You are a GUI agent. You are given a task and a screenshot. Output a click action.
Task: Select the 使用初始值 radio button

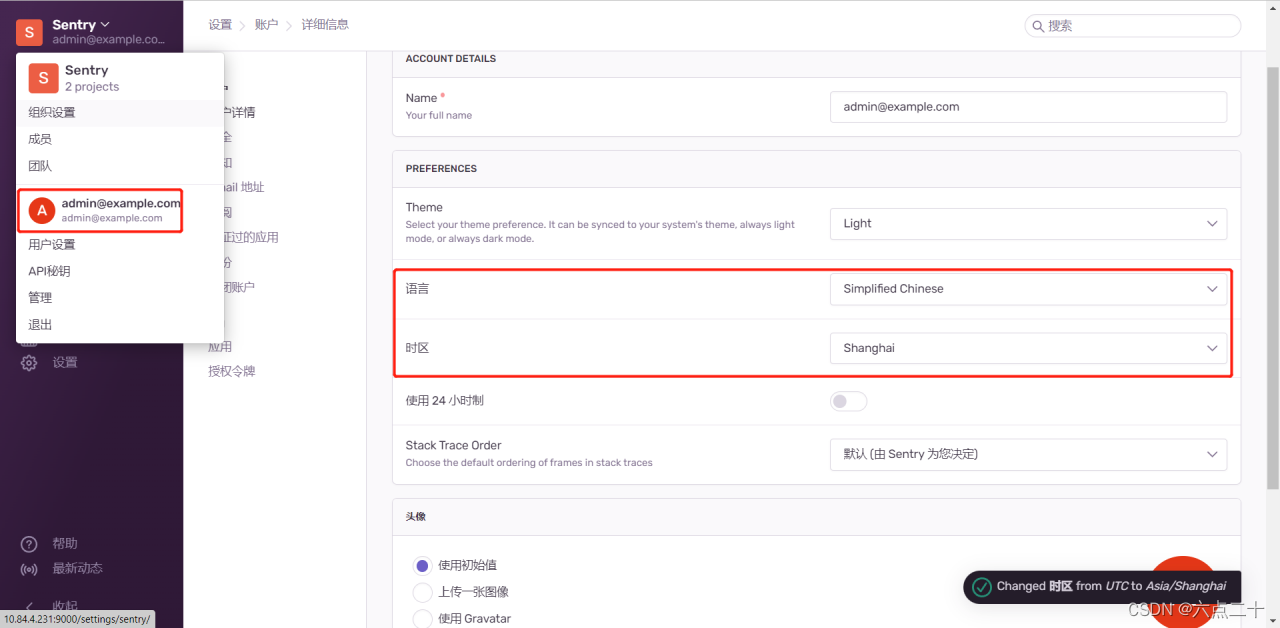point(422,566)
